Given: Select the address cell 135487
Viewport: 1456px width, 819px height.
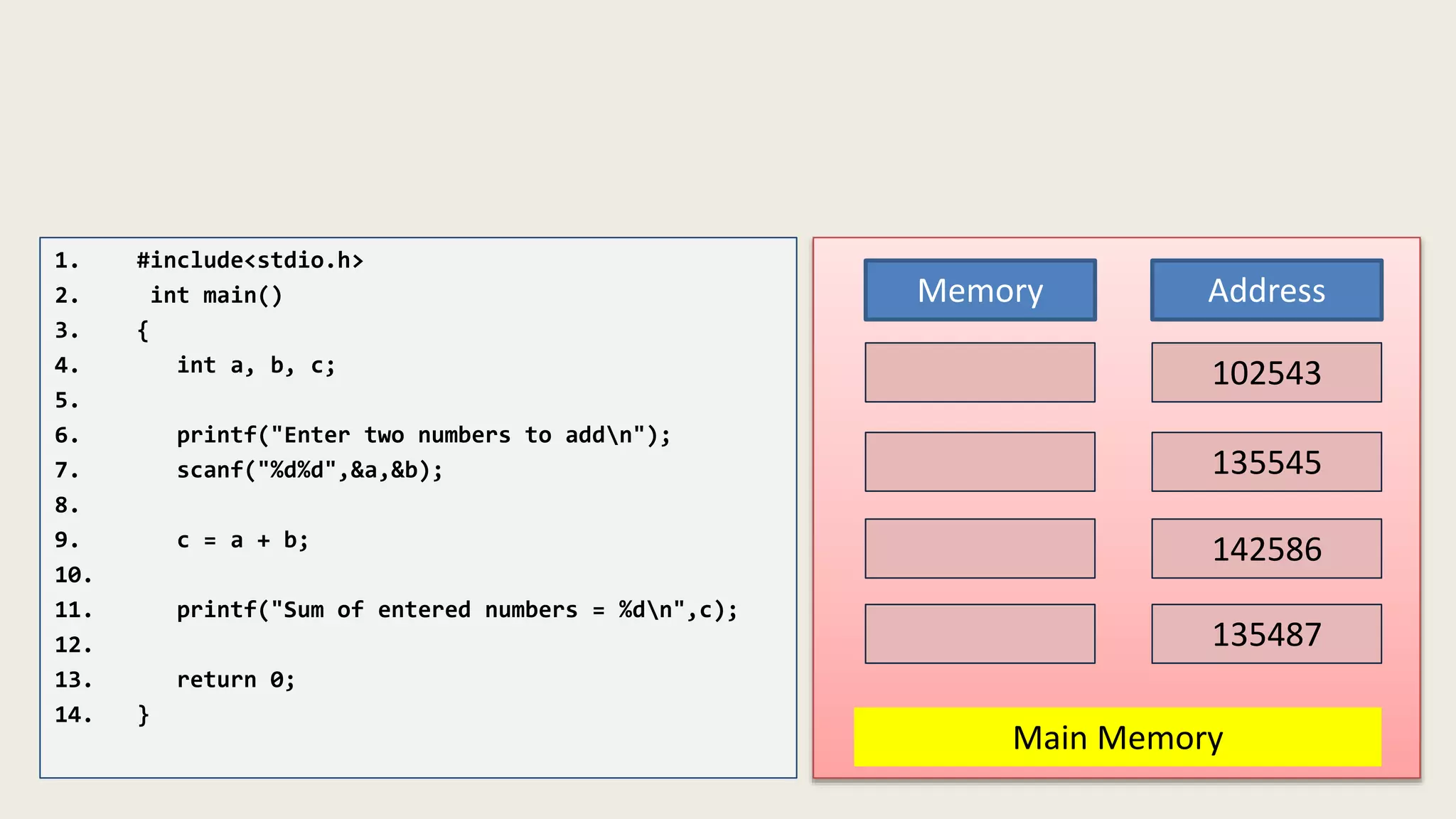Looking at the screenshot, I should [1266, 634].
